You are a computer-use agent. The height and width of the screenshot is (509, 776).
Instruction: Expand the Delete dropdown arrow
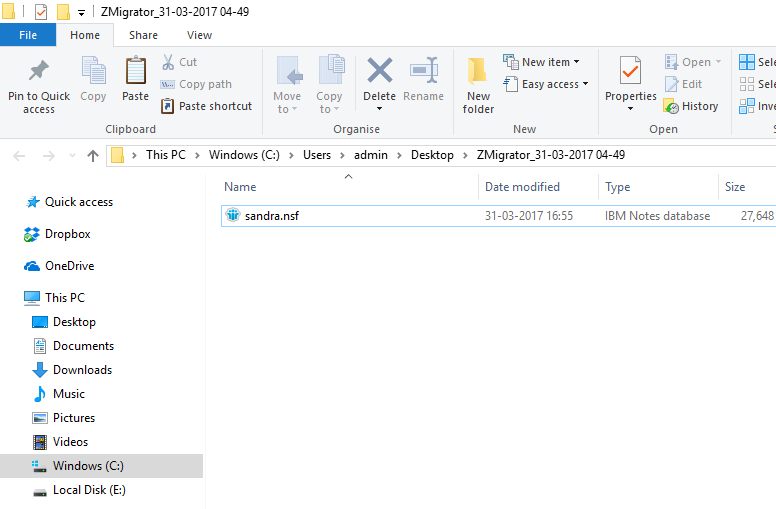[380, 108]
